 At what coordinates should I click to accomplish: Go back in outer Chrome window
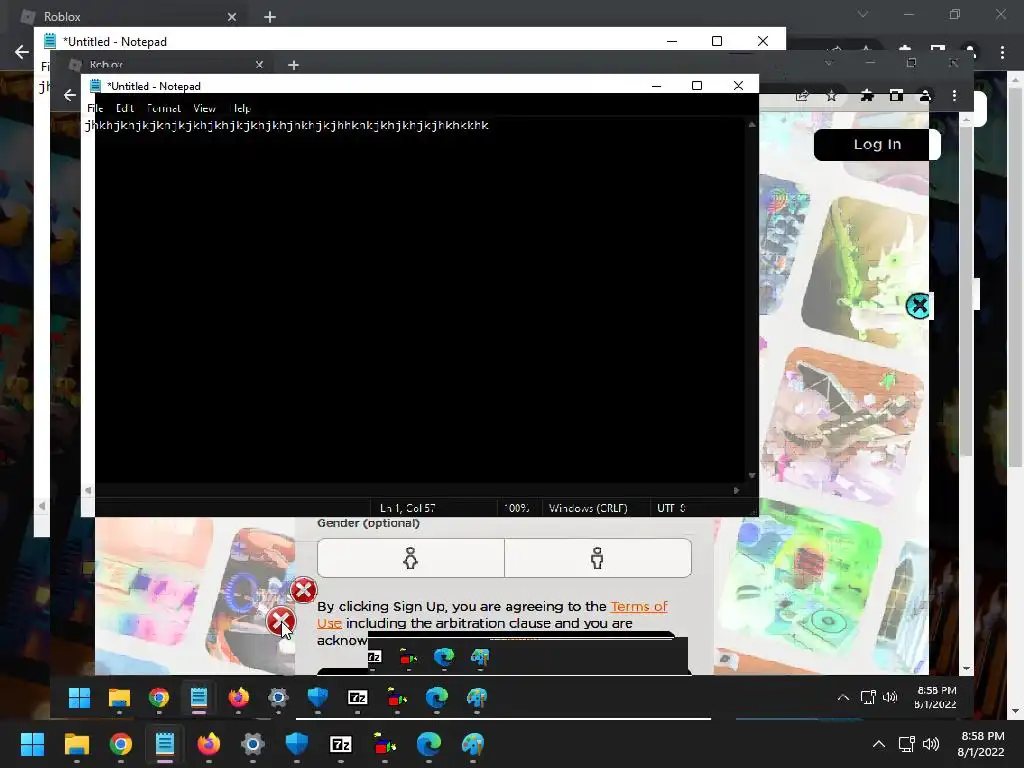click(22, 52)
